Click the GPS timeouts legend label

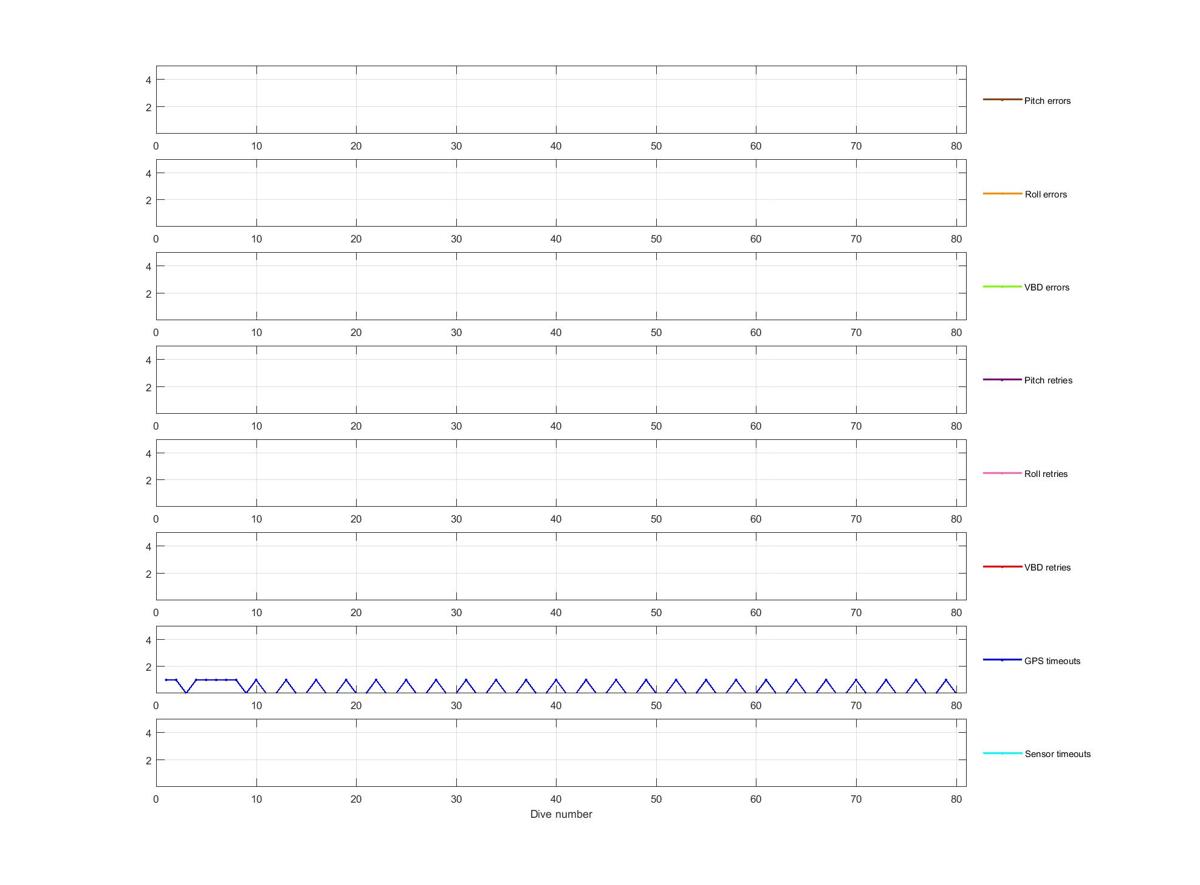[1052, 661]
